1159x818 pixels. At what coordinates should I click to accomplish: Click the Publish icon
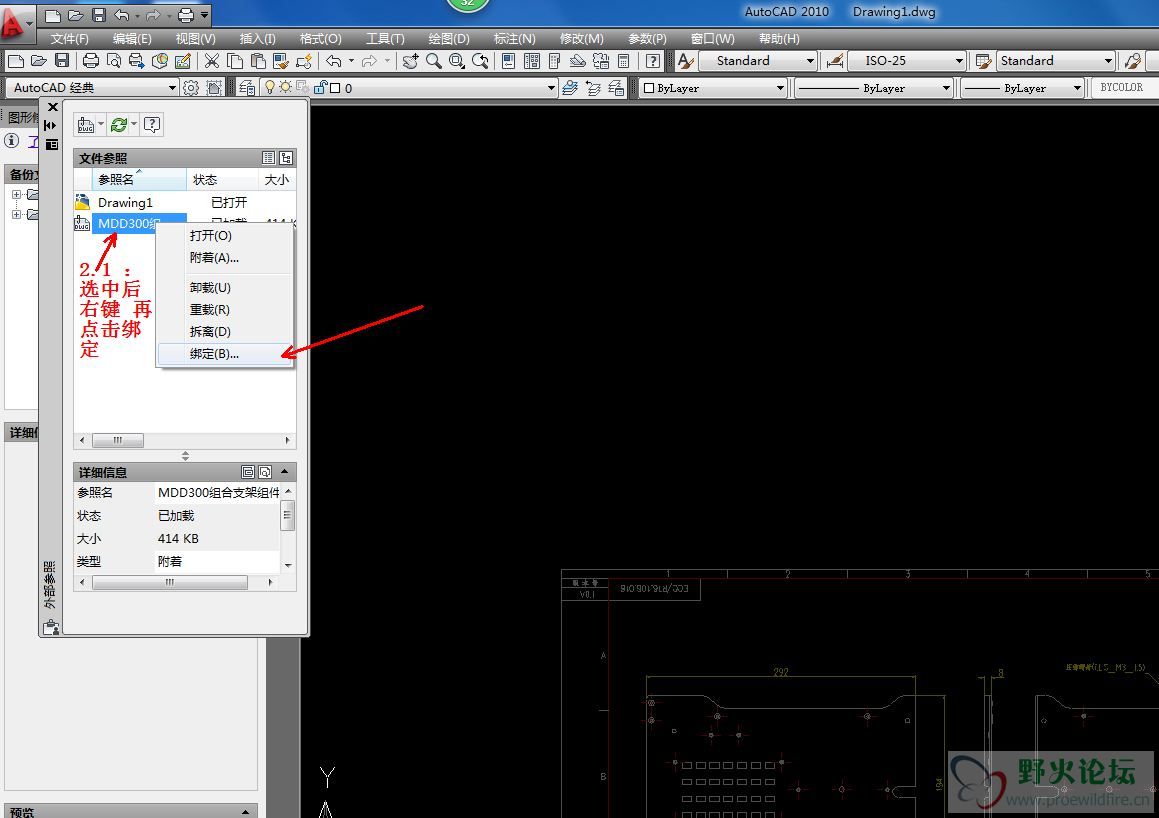pos(137,61)
